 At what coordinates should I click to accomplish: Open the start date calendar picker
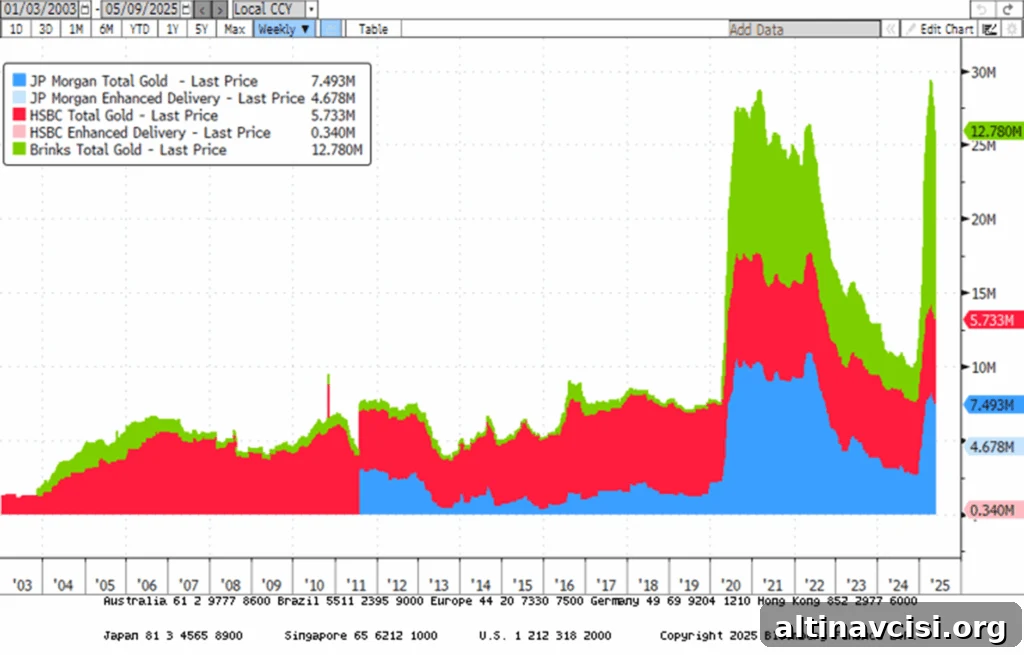tap(85, 9)
